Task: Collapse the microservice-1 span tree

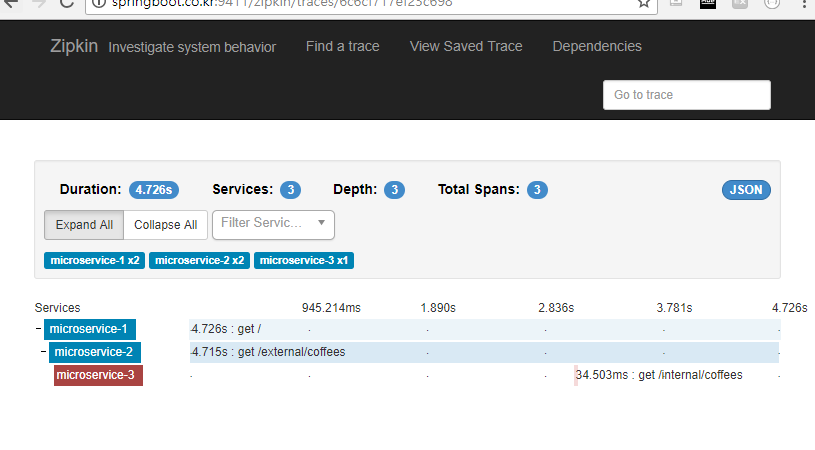Action: (38, 328)
